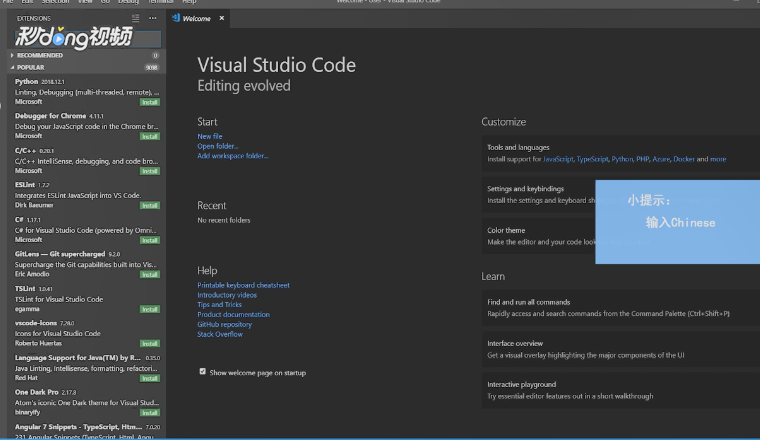Image resolution: width=760 pixels, height=440 pixels.
Task: Install the TSLint extension
Action: pyautogui.click(x=150, y=309)
